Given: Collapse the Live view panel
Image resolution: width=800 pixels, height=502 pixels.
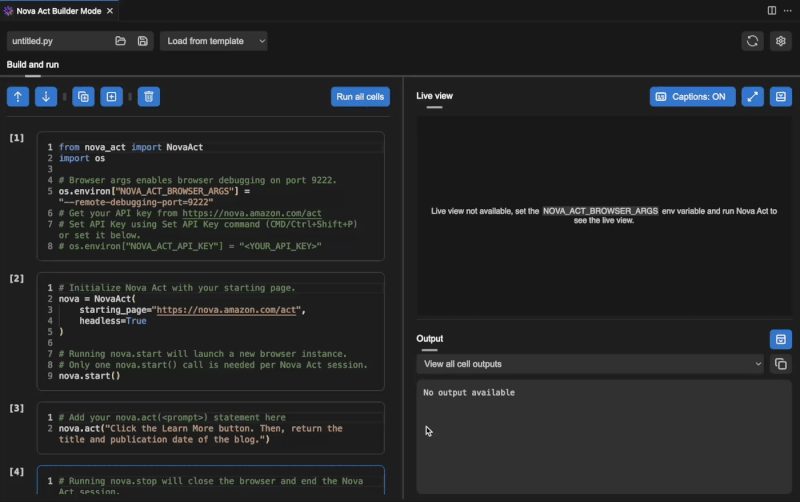Looking at the screenshot, I should 781,97.
